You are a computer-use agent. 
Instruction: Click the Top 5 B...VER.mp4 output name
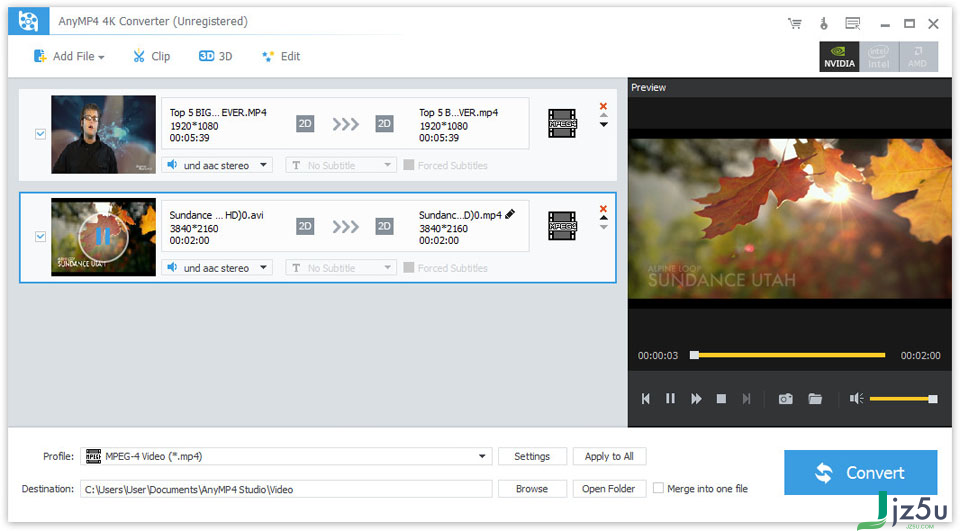coord(458,113)
